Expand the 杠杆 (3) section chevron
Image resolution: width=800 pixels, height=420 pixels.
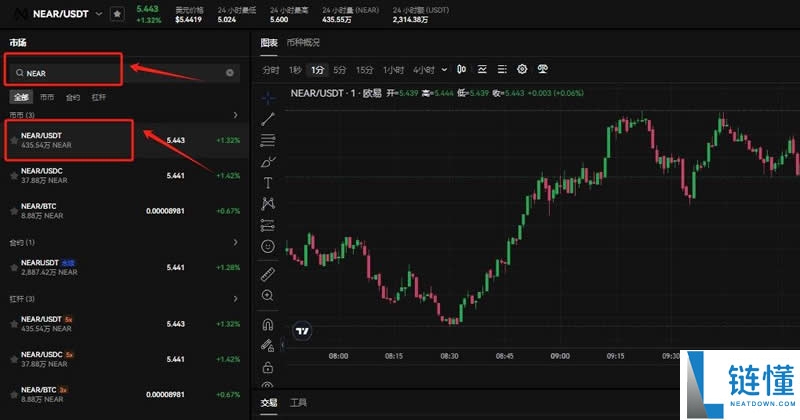pyautogui.click(x=235, y=299)
